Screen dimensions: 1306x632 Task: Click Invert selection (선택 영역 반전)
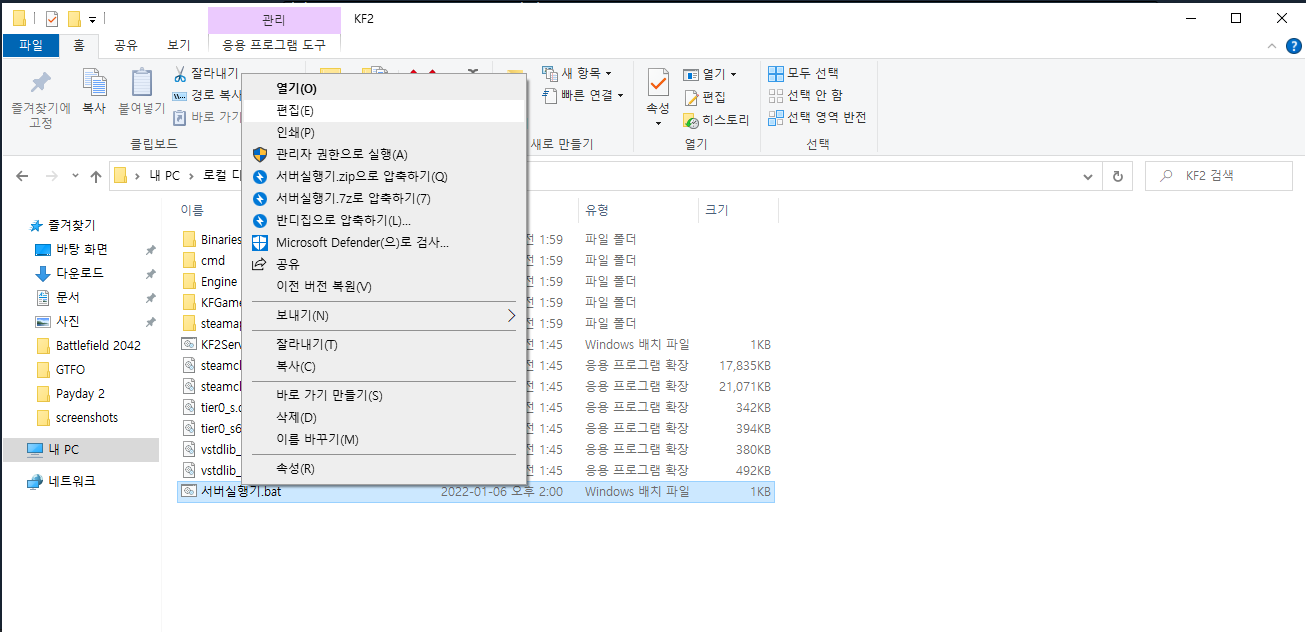tap(817, 117)
